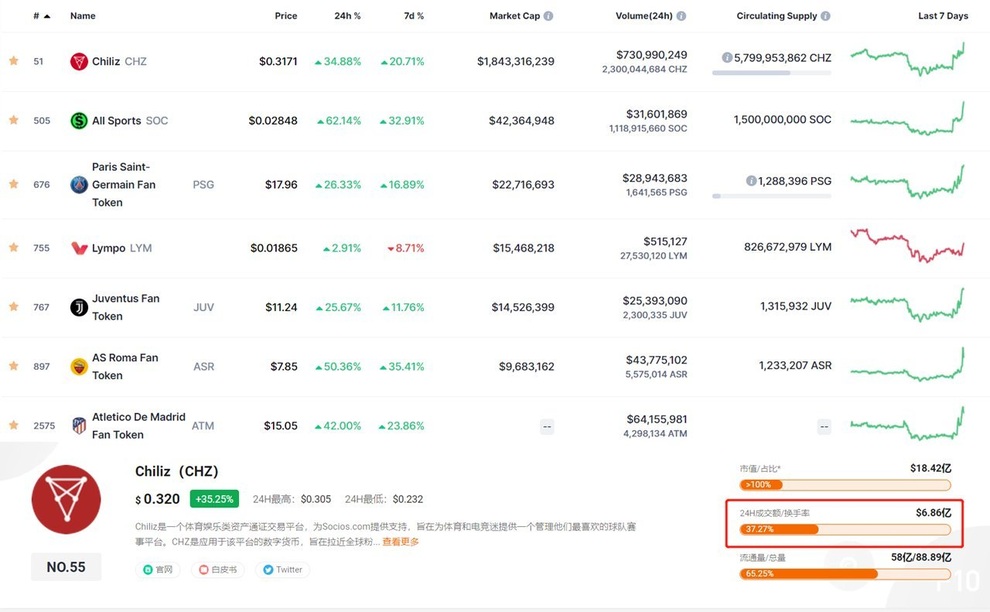This screenshot has width=990, height=612.
Task: Click the +35.25% change badge
Action: (215, 498)
